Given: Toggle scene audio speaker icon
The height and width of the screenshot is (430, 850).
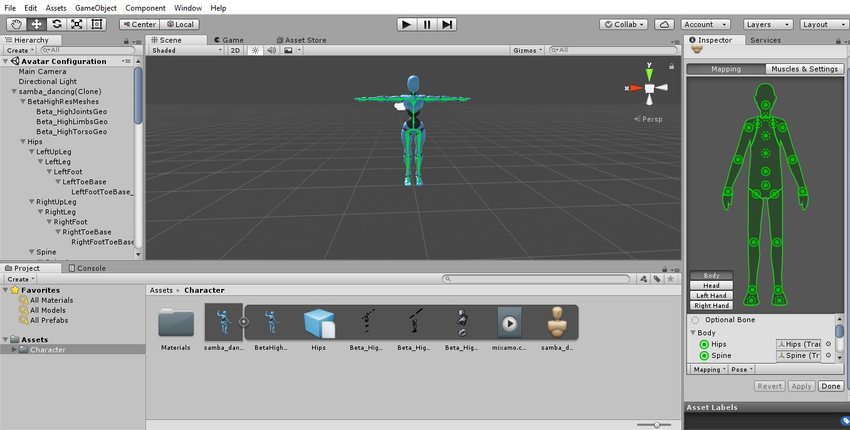Looking at the screenshot, I should (x=272, y=50).
